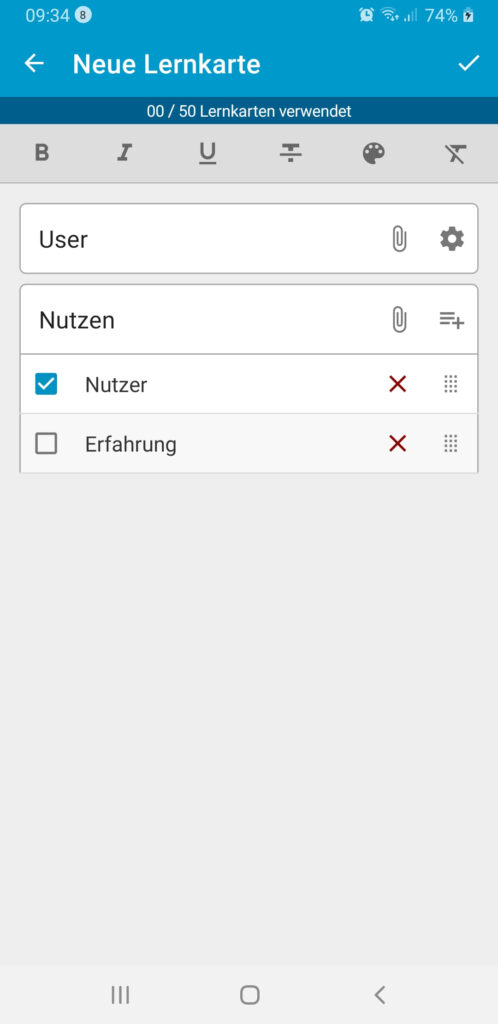Open Android recent apps button
This screenshot has height=1024, width=498.
(120, 995)
